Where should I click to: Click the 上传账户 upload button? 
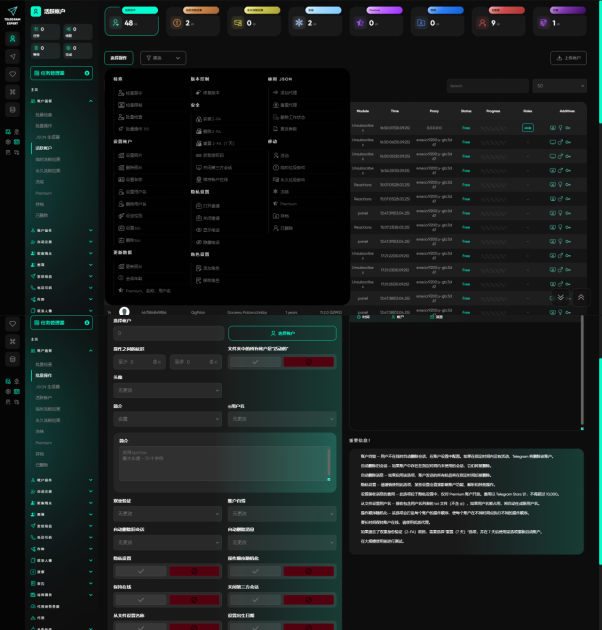coord(568,58)
